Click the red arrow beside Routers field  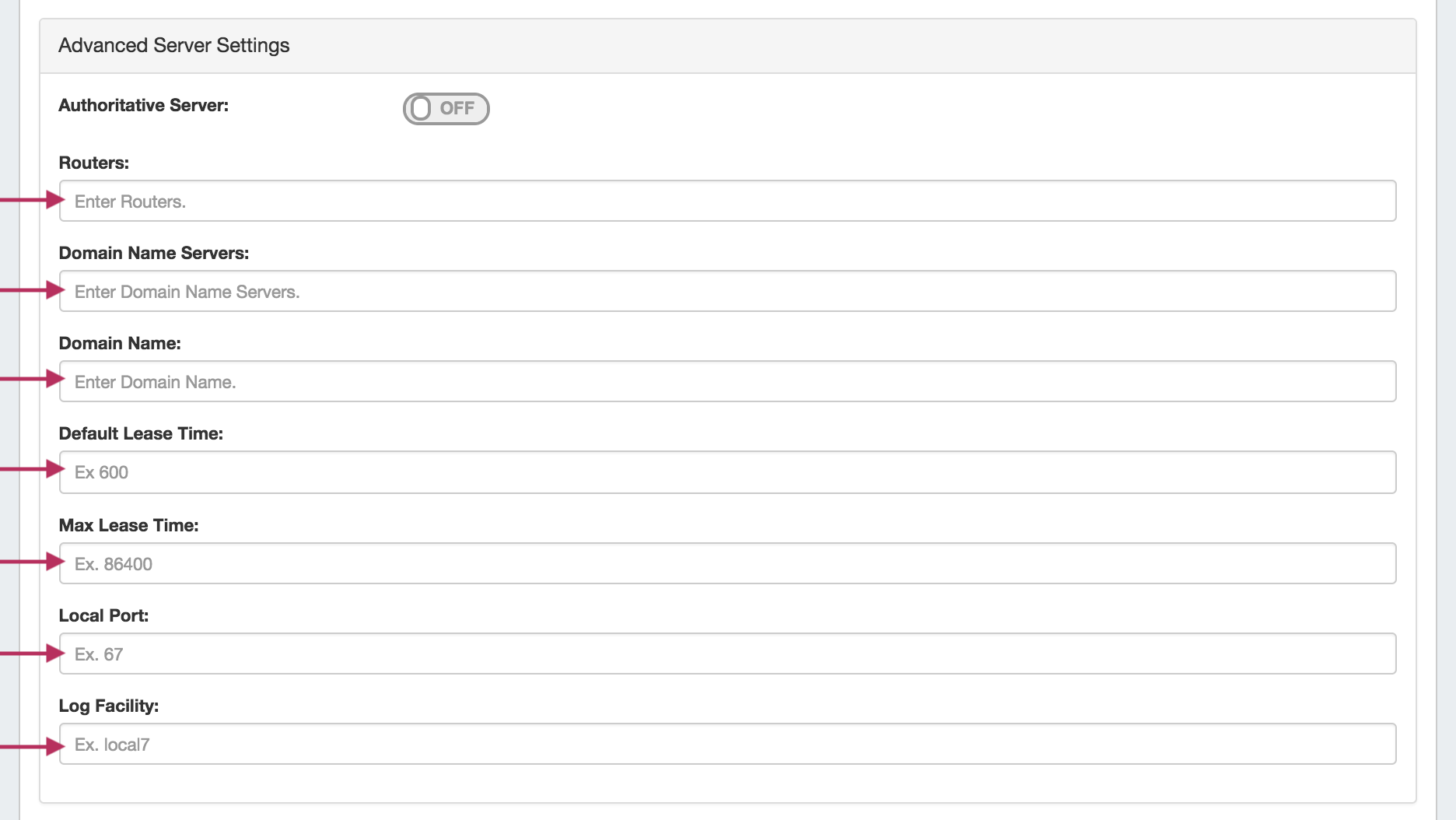tap(33, 200)
